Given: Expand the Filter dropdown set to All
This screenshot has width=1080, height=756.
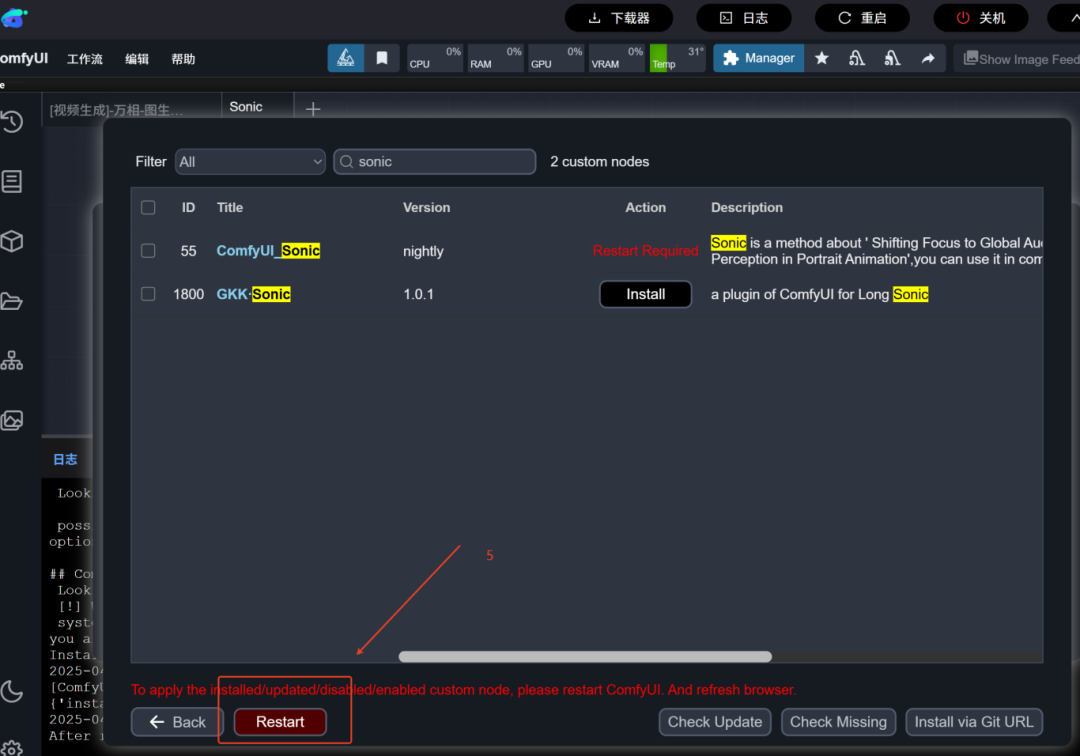Looking at the screenshot, I should coord(250,162).
